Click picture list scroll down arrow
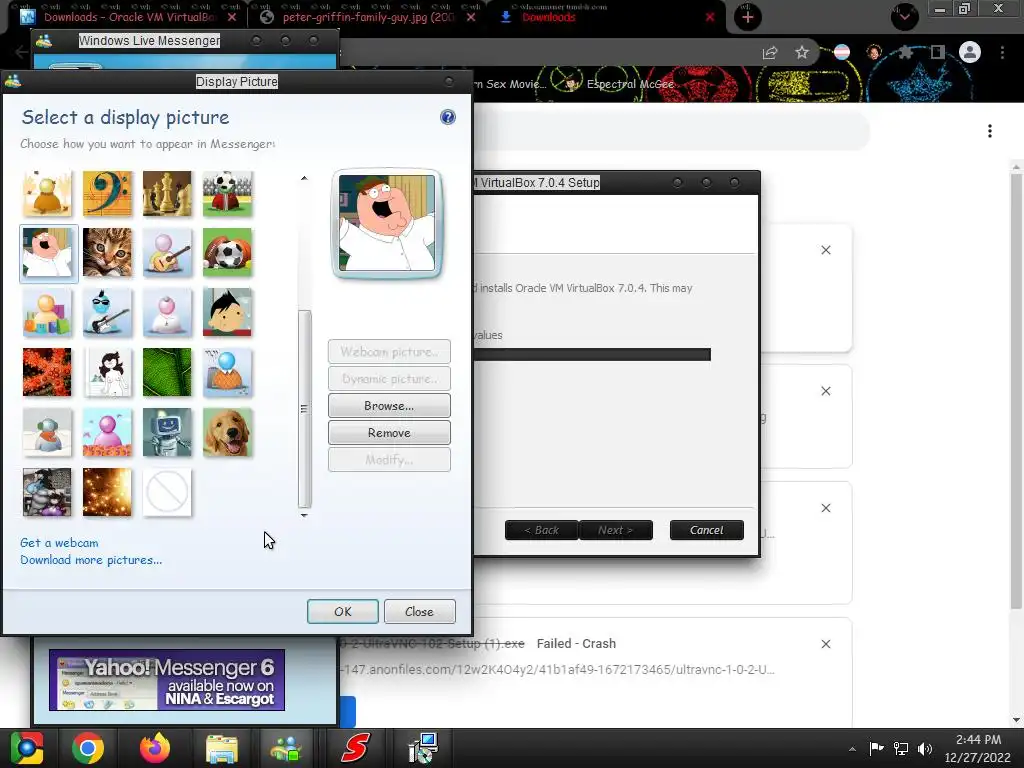The image size is (1024, 768). [x=304, y=515]
